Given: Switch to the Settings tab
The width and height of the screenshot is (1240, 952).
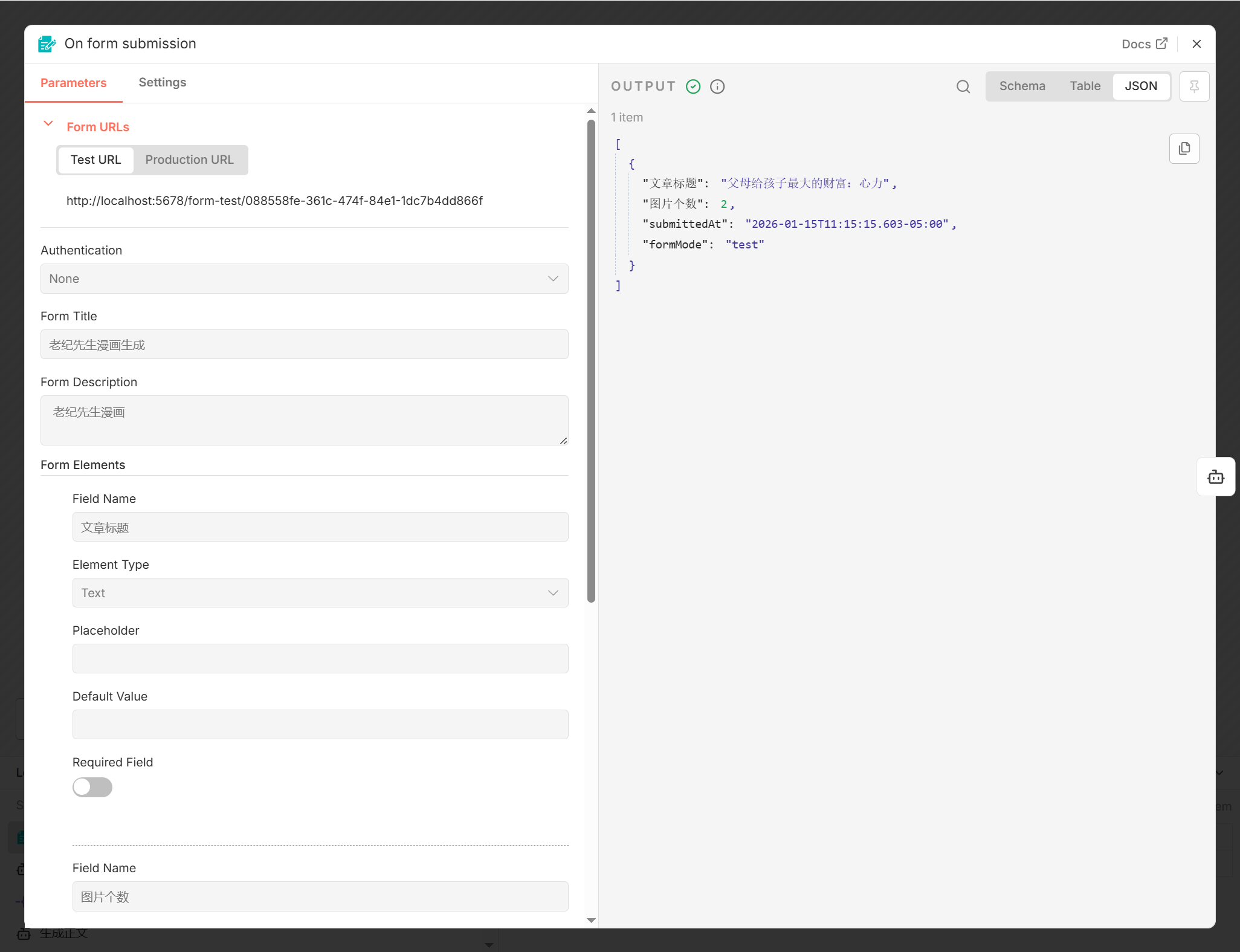Looking at the screenshot, I should point(162,82).
